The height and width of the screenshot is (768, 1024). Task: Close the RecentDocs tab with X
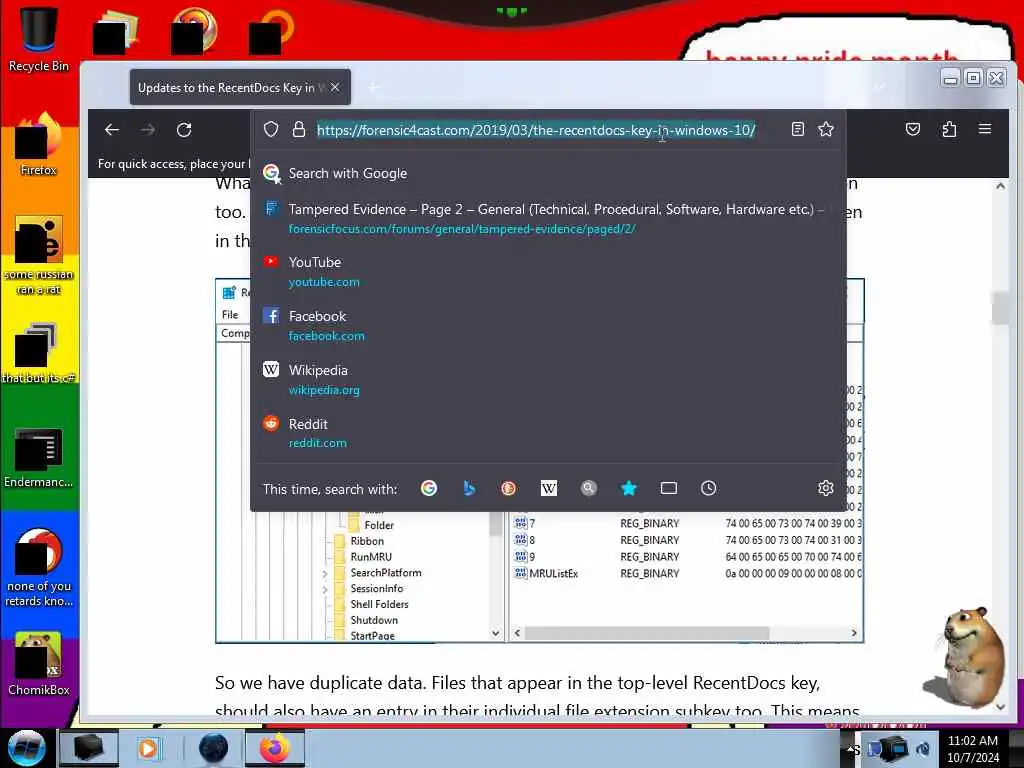coord(335,87)
